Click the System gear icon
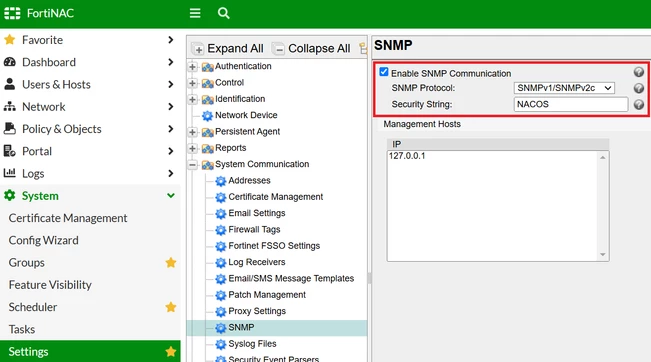The height and width of the screenshot is (362, 651). (10, 196)
